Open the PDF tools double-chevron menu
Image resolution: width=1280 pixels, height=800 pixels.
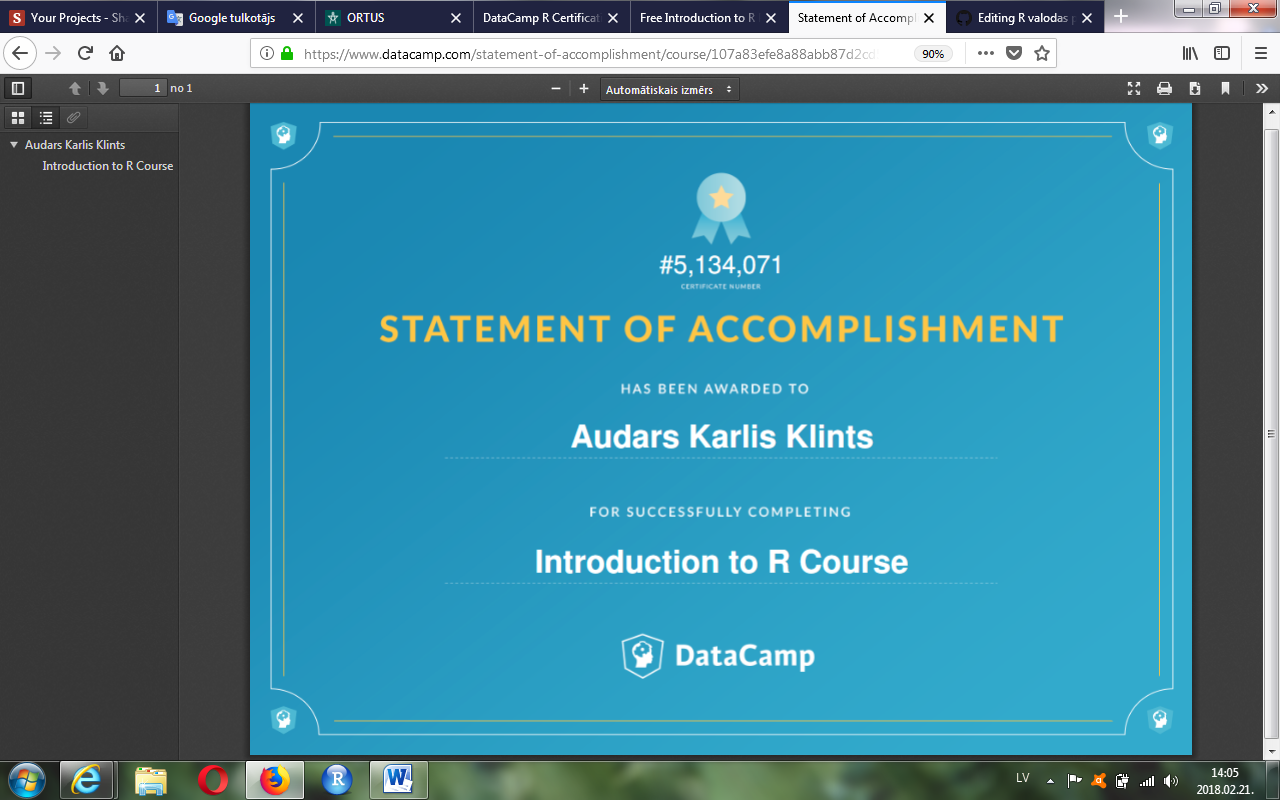(x=1262, y=88)
